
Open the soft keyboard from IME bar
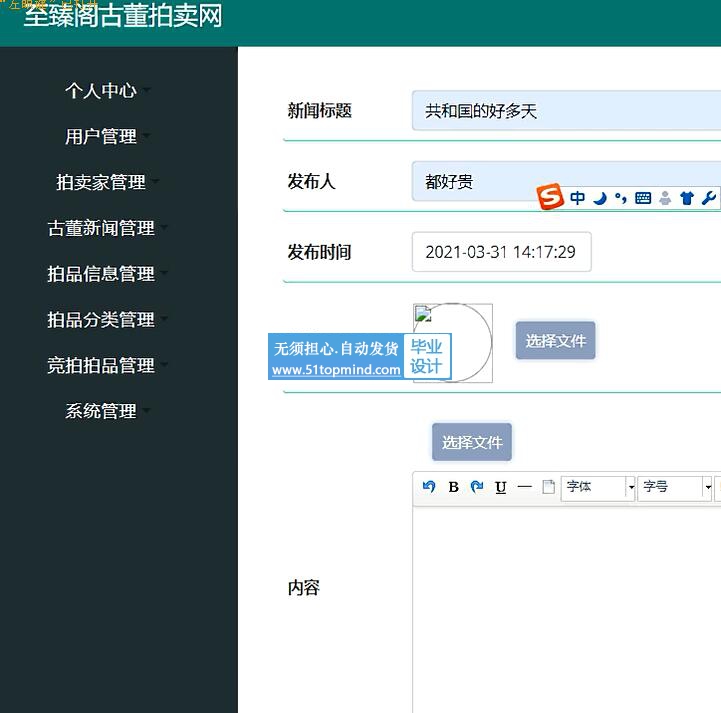click(643, 198)
